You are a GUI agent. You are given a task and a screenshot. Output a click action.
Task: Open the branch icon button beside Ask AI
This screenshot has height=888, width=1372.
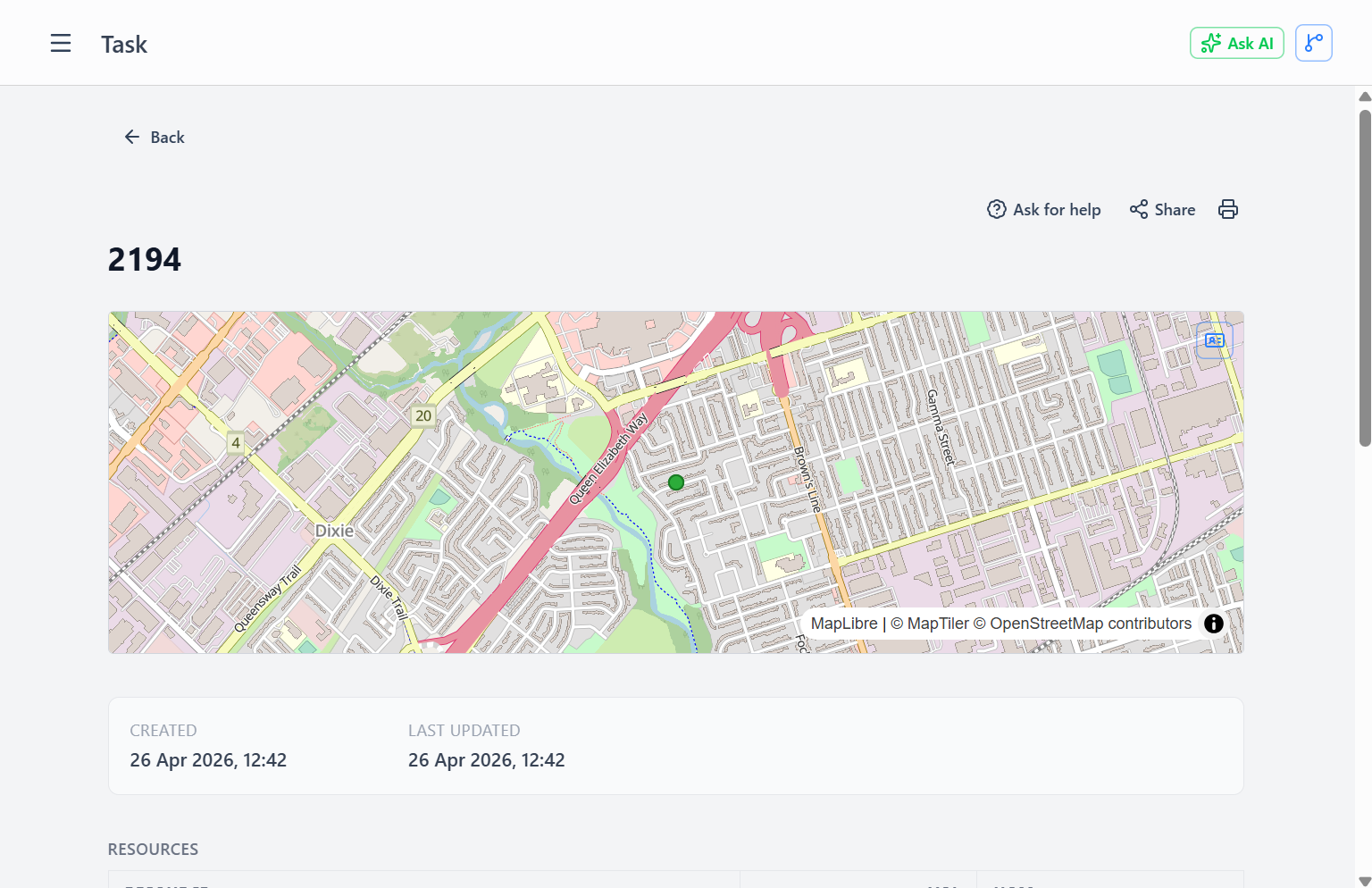pos(1313,43)
